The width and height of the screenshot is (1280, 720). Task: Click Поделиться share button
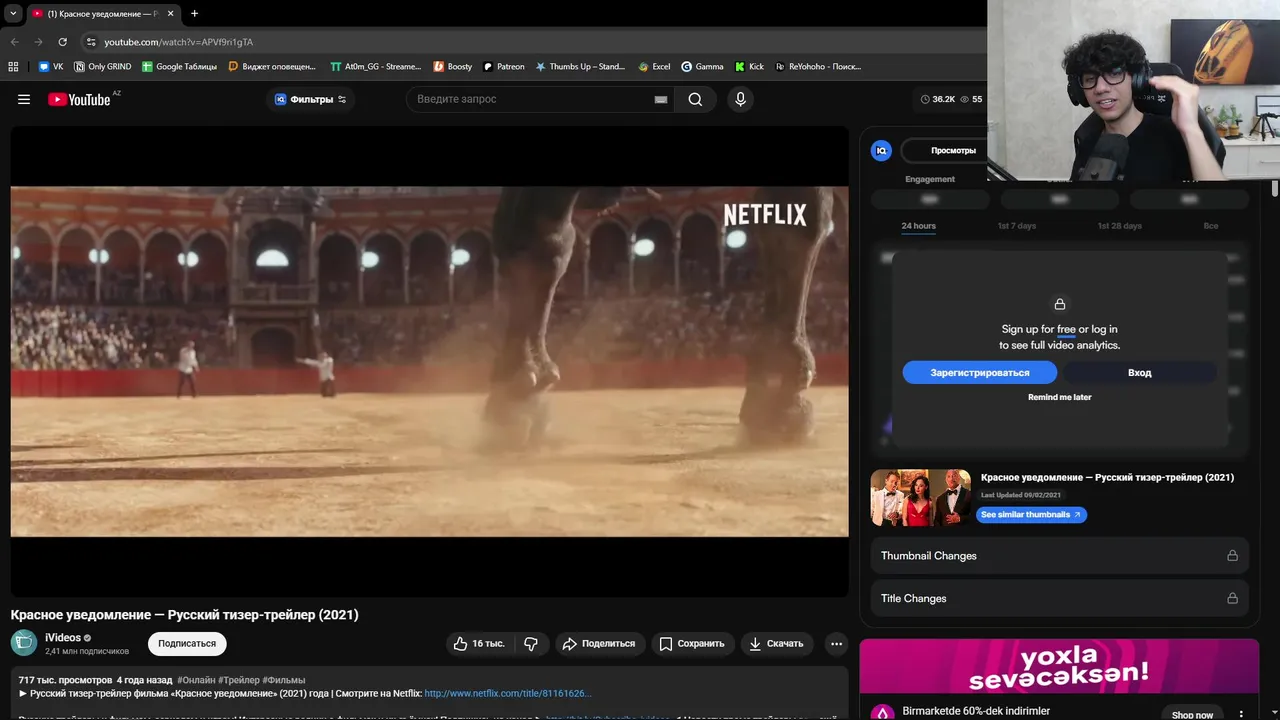coord(599,644)
